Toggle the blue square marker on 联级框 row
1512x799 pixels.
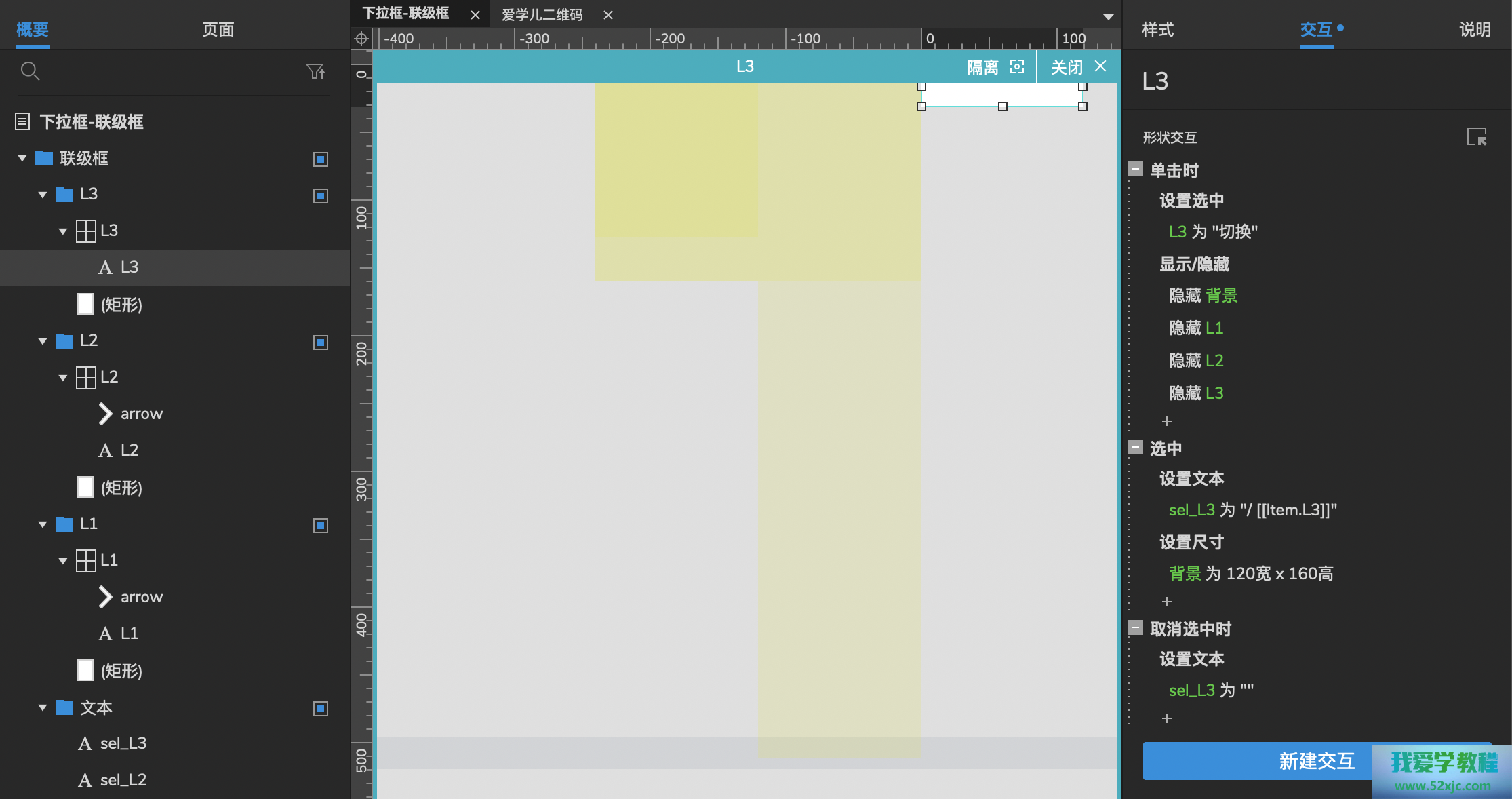321,159
